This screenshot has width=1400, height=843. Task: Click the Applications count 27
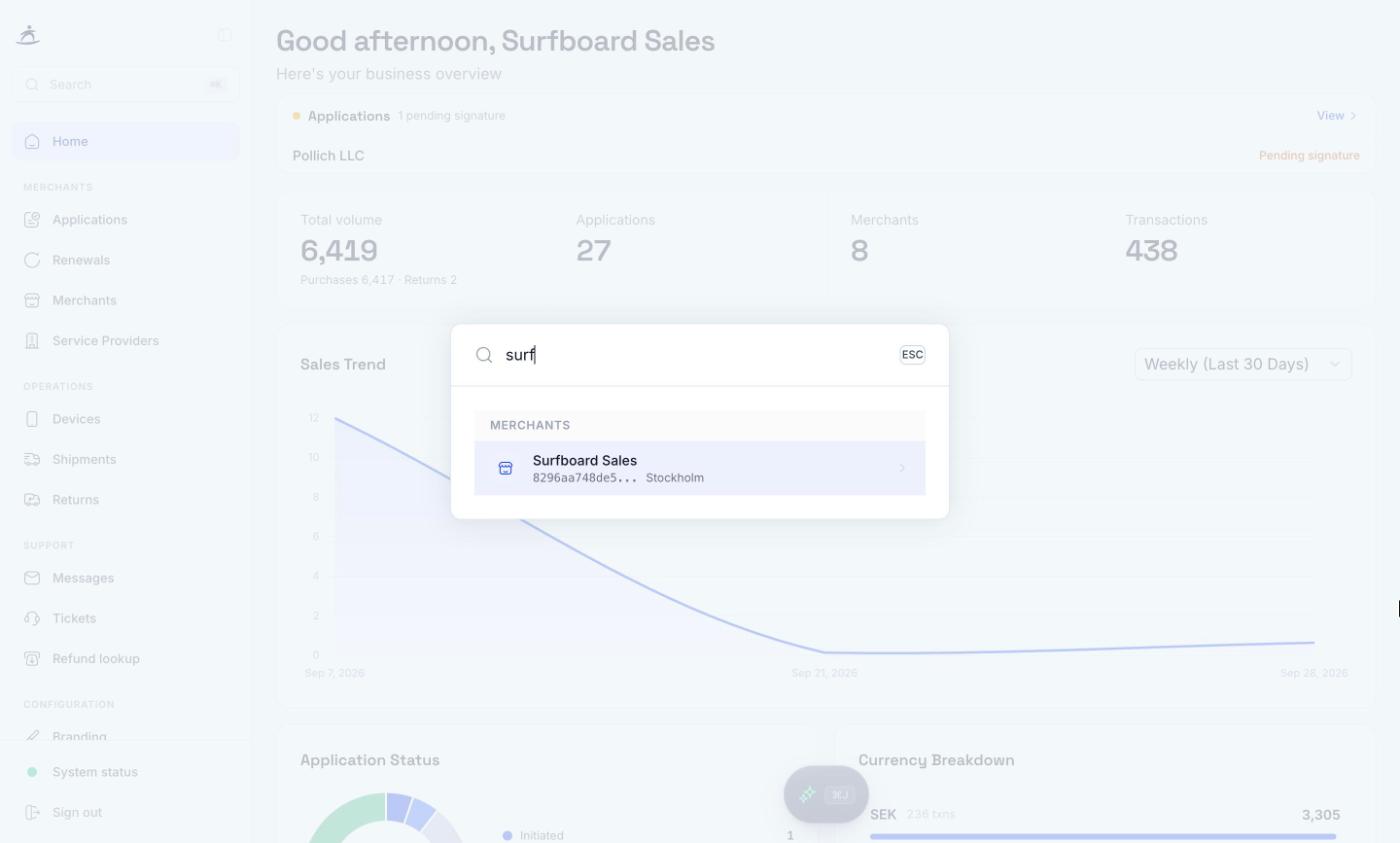tap(593, 250)
